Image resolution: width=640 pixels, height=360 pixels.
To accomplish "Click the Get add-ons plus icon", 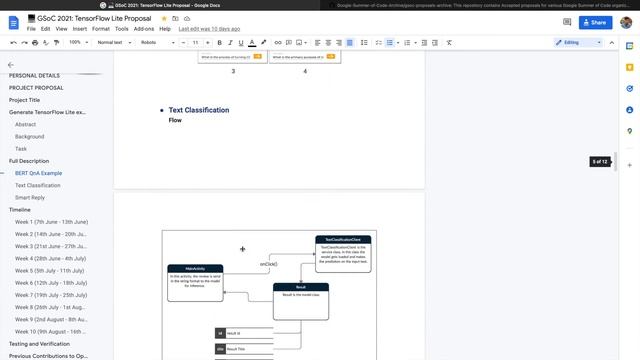I will [x=630, y=165].
